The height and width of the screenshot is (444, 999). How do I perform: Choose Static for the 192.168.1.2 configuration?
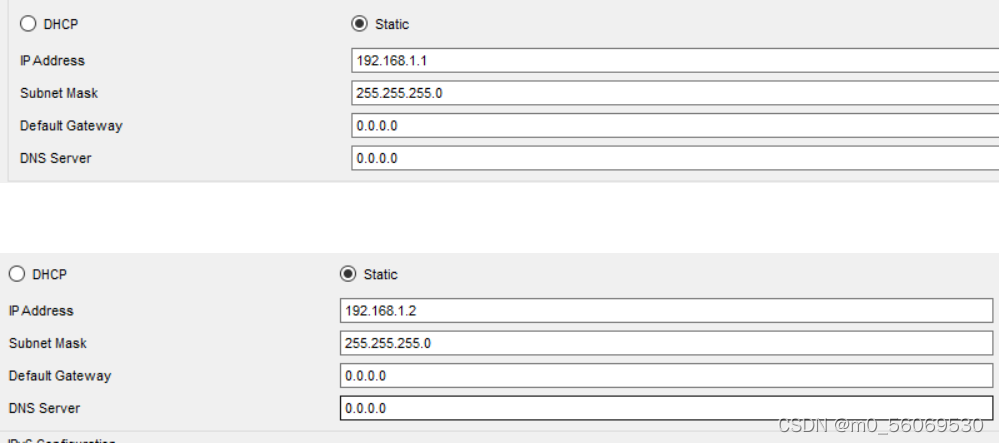click(x=348, y=274)
